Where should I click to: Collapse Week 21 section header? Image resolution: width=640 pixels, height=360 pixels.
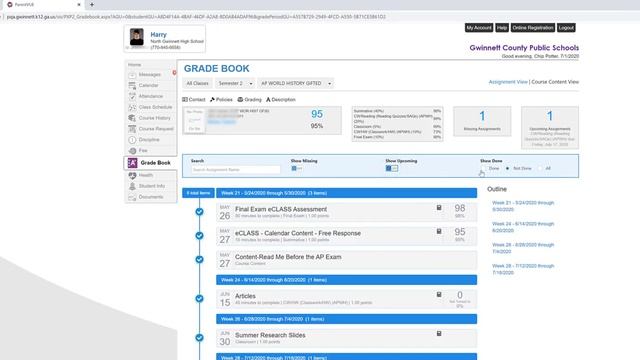[346, 193]
